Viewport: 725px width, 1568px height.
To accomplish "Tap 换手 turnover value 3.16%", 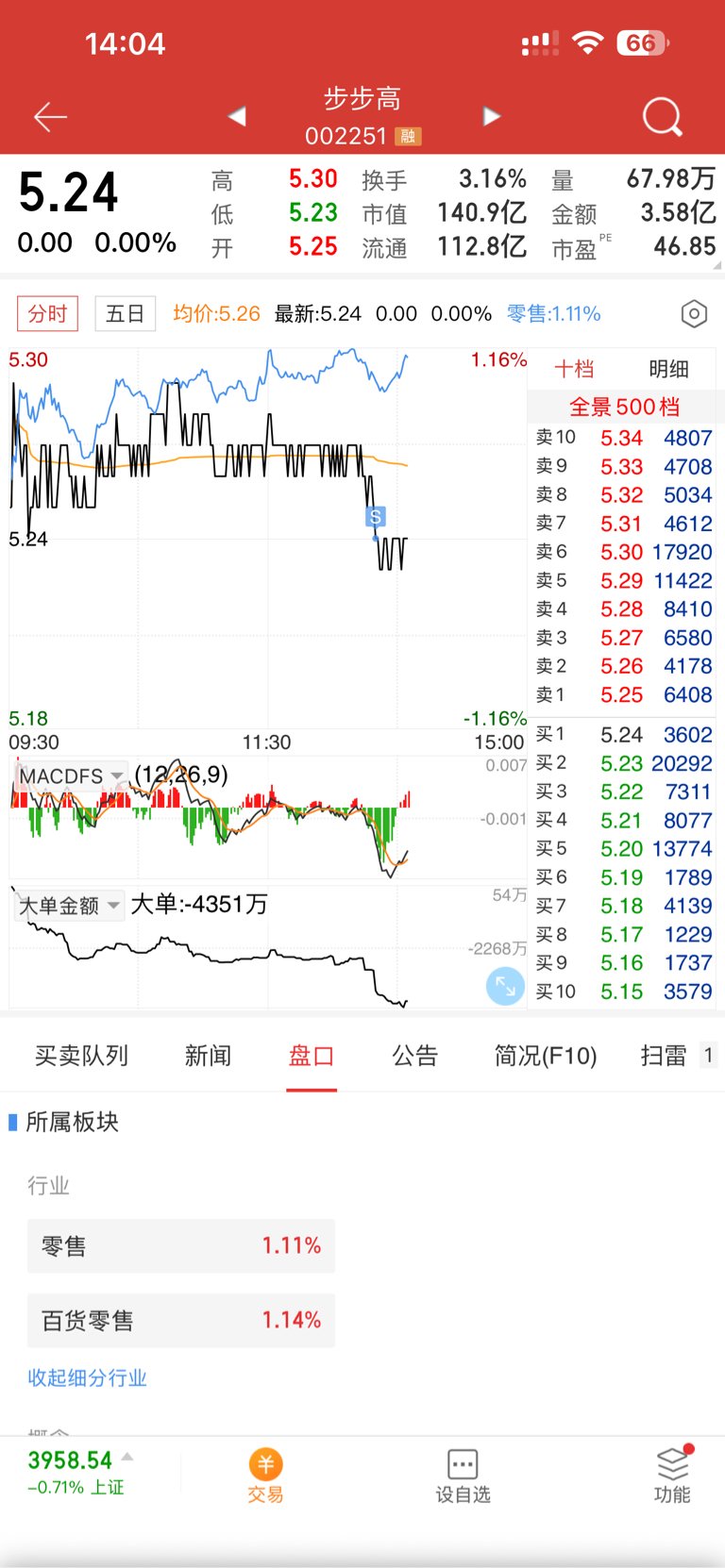I will 493,178.
